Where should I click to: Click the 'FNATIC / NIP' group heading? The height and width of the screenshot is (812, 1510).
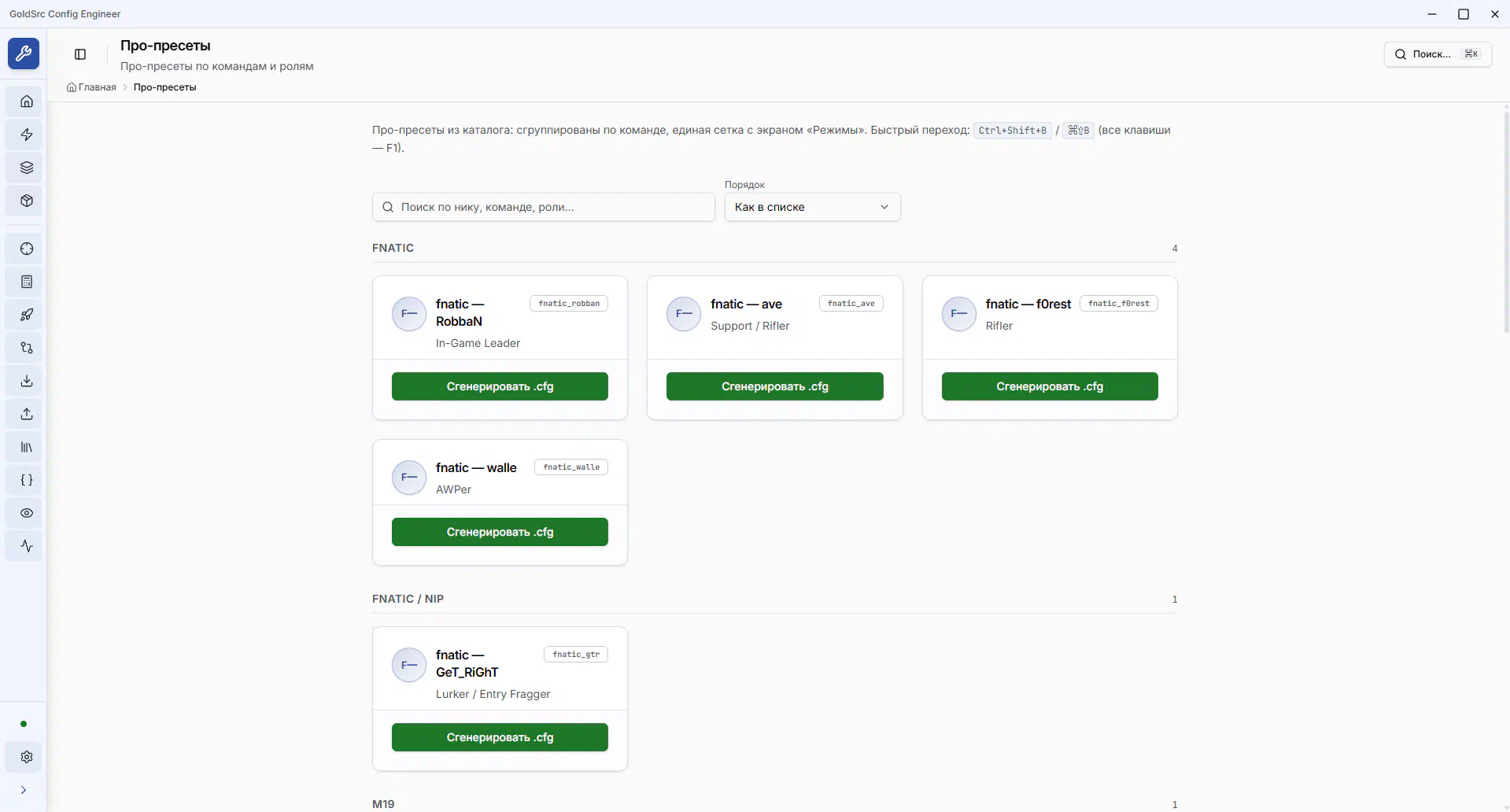[x=408, y=599]
